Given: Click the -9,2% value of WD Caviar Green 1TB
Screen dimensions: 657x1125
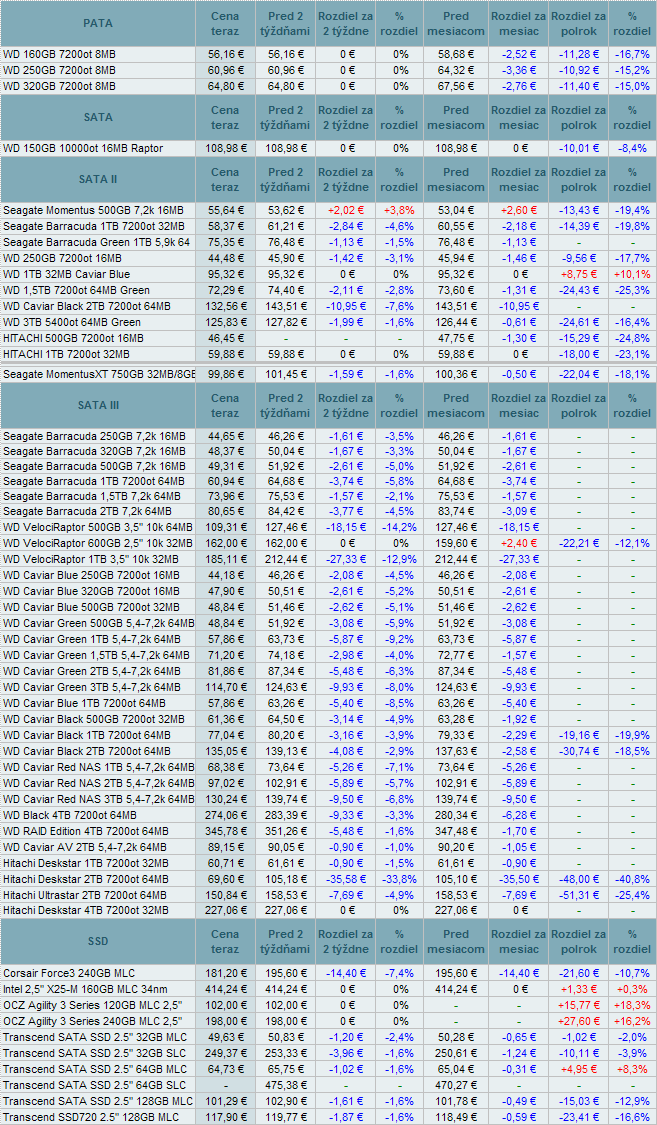Looking at the screenshot, I should 399,639.
